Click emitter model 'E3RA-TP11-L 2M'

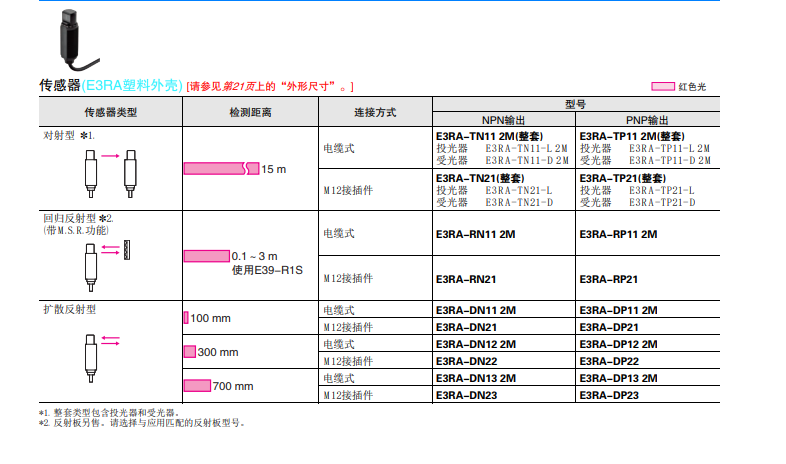(x=670, y=148)
